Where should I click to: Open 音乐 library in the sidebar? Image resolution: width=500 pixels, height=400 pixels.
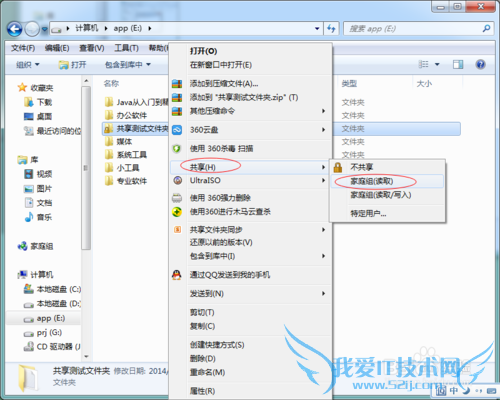coord(44,217)
